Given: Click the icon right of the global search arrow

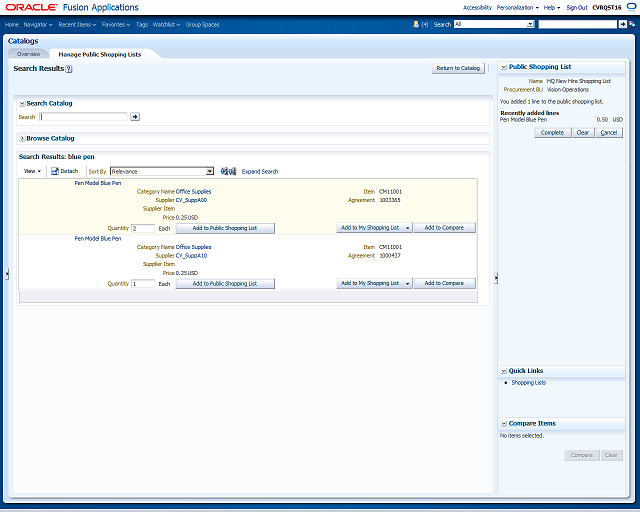Looking at the screenshot, I should [x=632, y=24].
